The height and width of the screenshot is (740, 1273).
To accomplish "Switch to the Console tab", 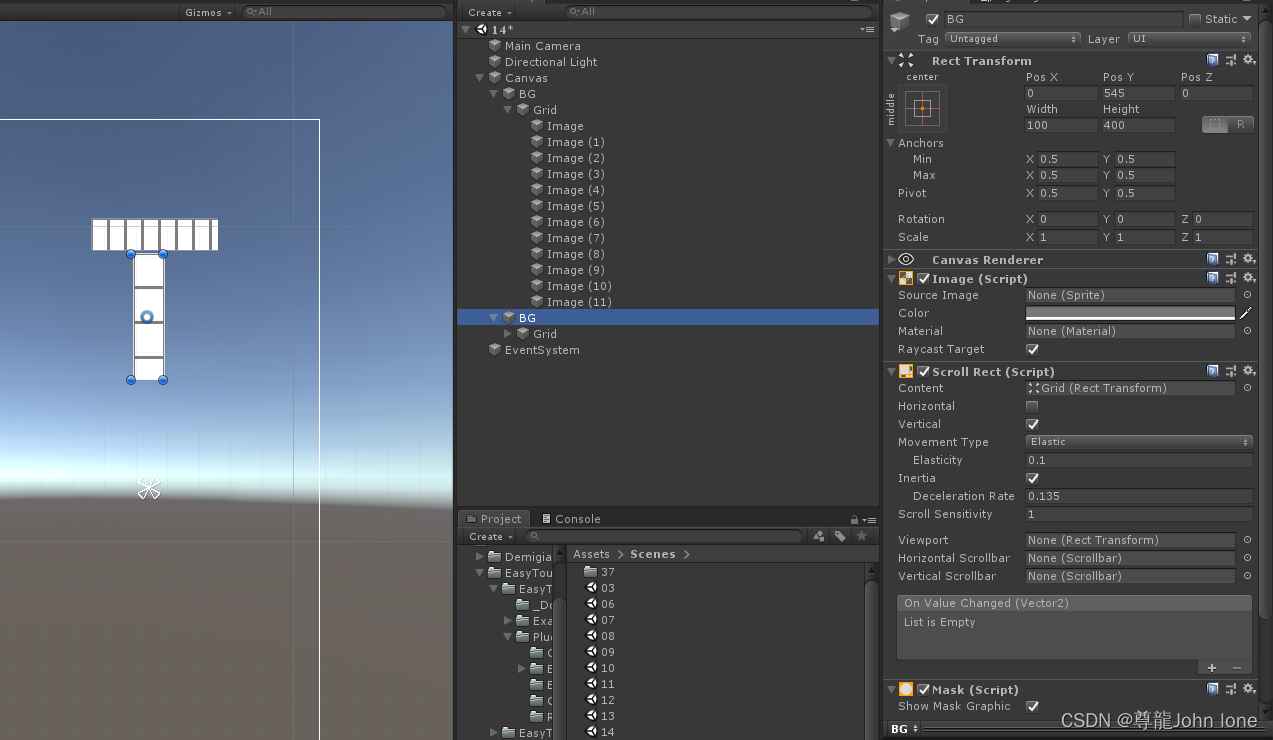I will tap(570, 519).
